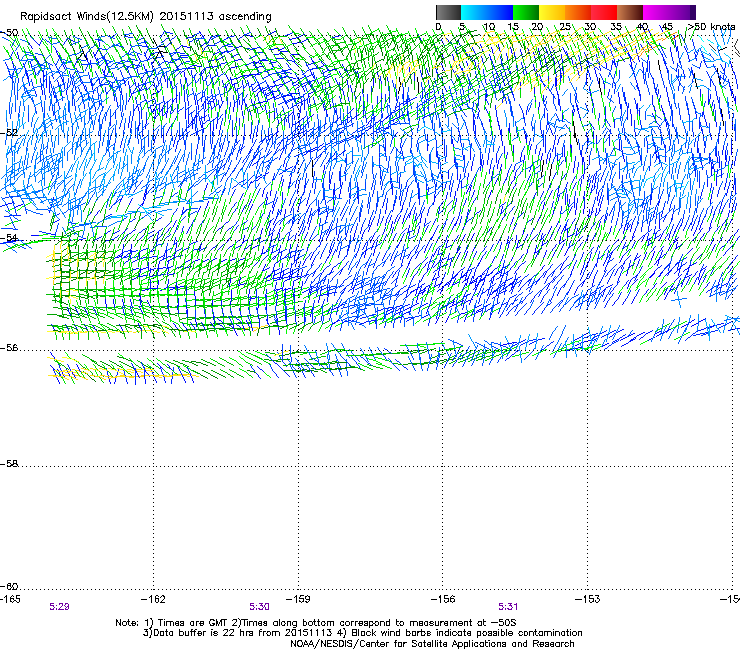Click the gray 0-5 knots legend swatch
The height and width of the screenshot is (650, 740).
pyautogui.click(x=448, y=12)
